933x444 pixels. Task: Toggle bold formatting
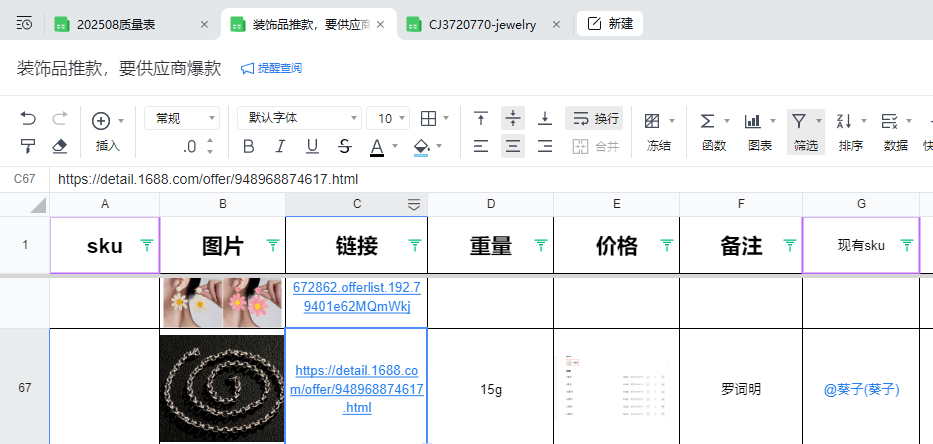click(x=249, y=147)
